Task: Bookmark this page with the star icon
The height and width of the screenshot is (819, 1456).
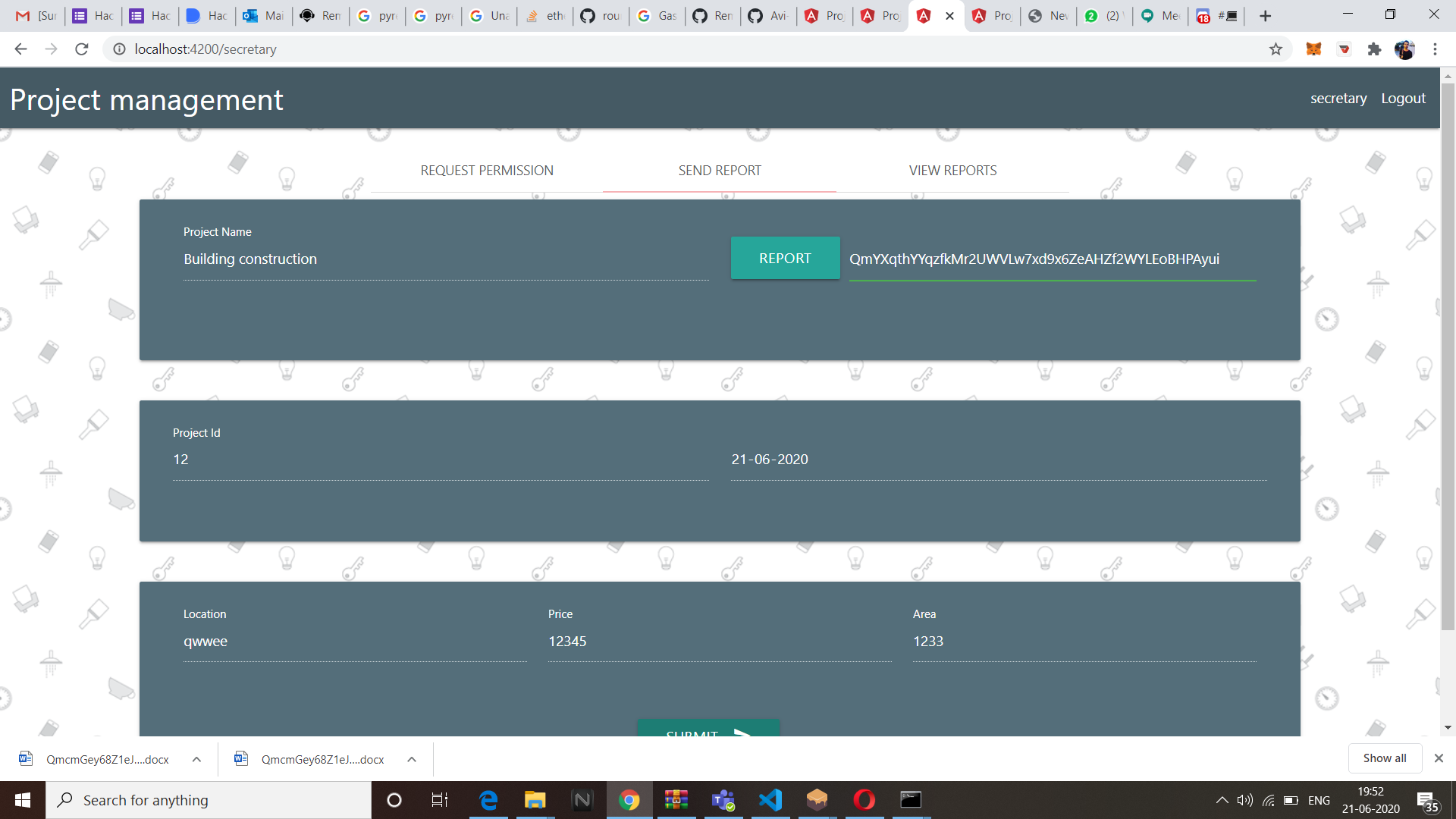Action: tap(1276, 49)
